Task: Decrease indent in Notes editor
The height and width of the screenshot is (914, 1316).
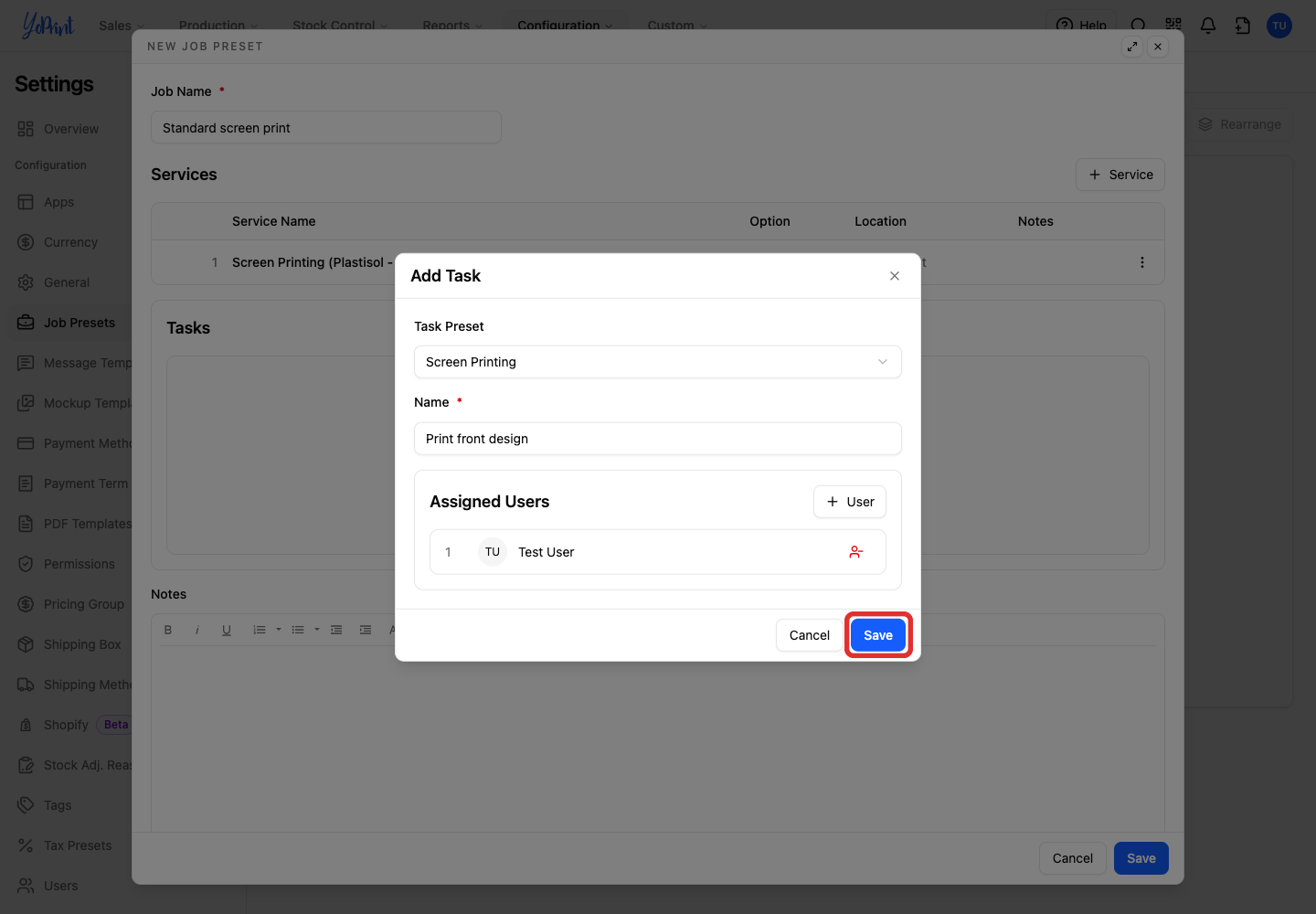Action: [x=336, y=630]
